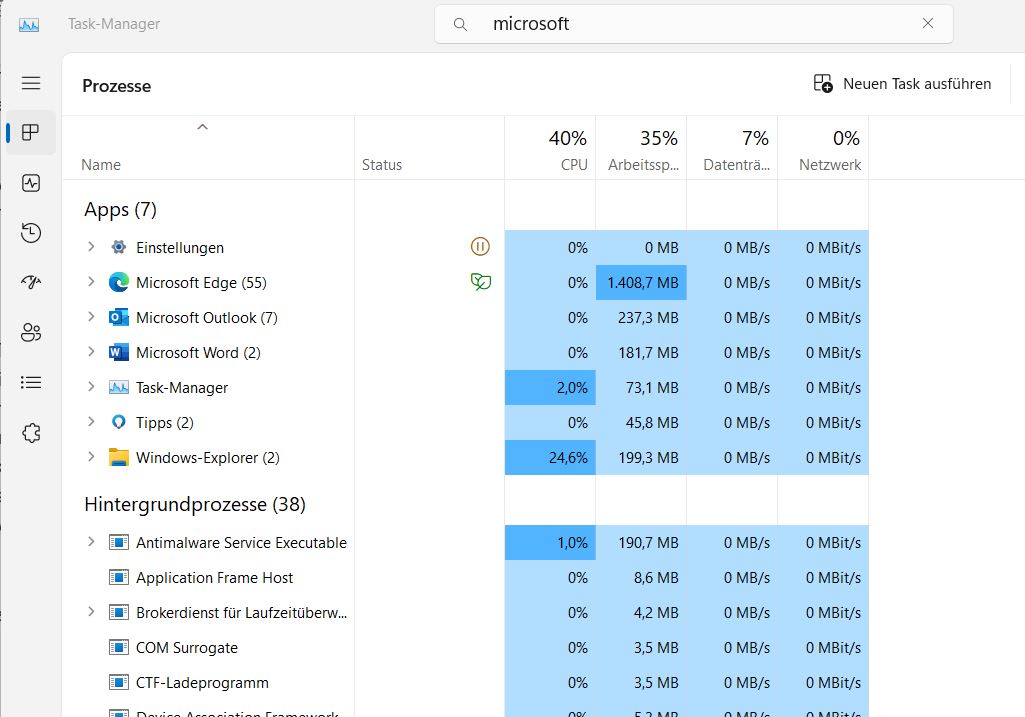This screenshot has height=717, width=1025.
Task: Open the Performance (Leistung) sidebar page
Action: pos(31,183)
